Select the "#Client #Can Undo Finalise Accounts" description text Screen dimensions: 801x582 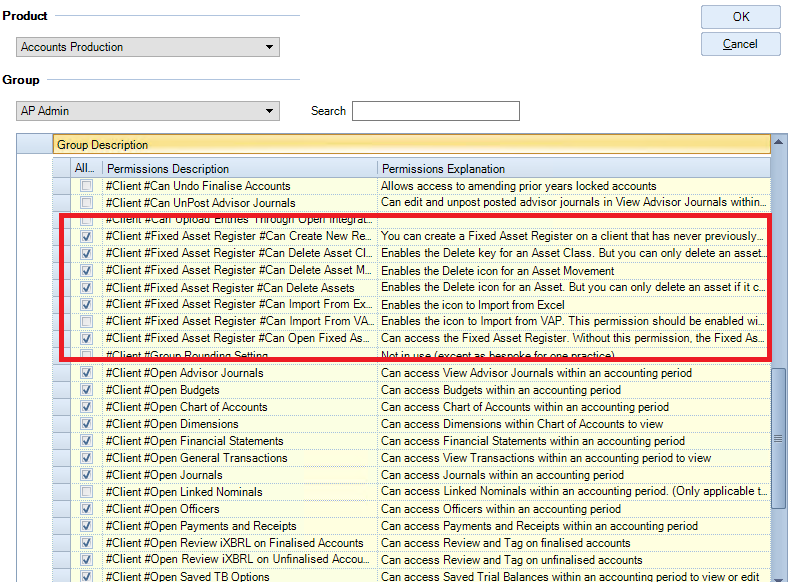[198, 186]
